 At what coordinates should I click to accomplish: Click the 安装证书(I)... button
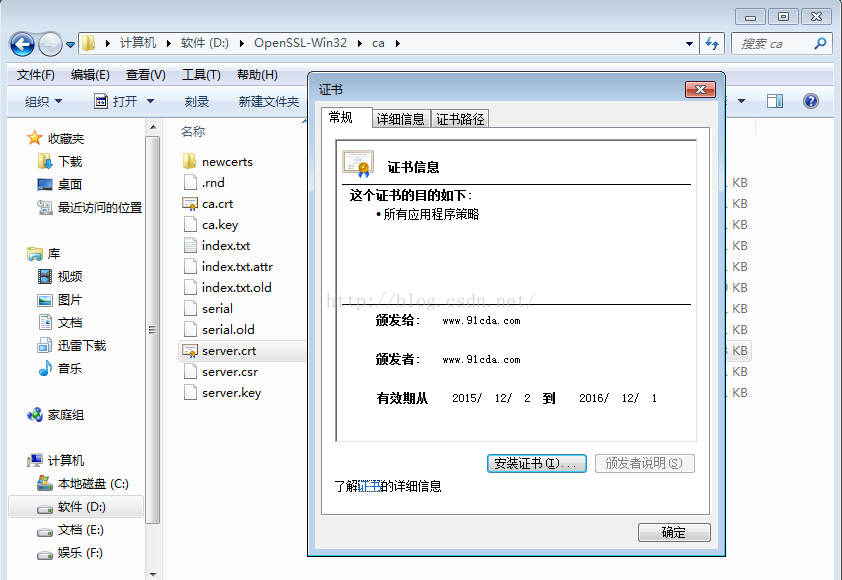coord(536,463)
